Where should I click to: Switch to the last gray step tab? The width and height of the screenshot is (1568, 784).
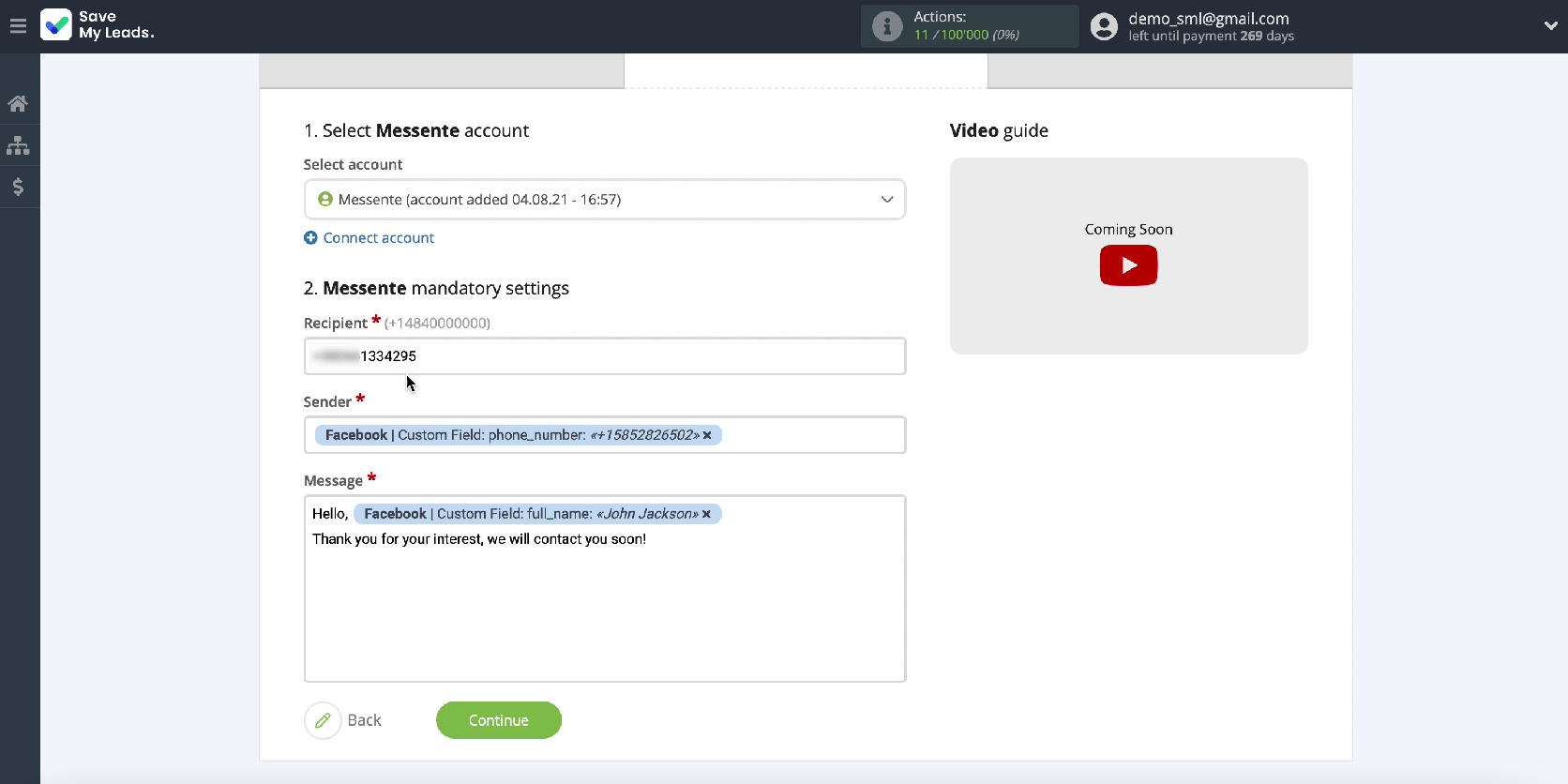pyautogui.click(x=1169, y=71)
